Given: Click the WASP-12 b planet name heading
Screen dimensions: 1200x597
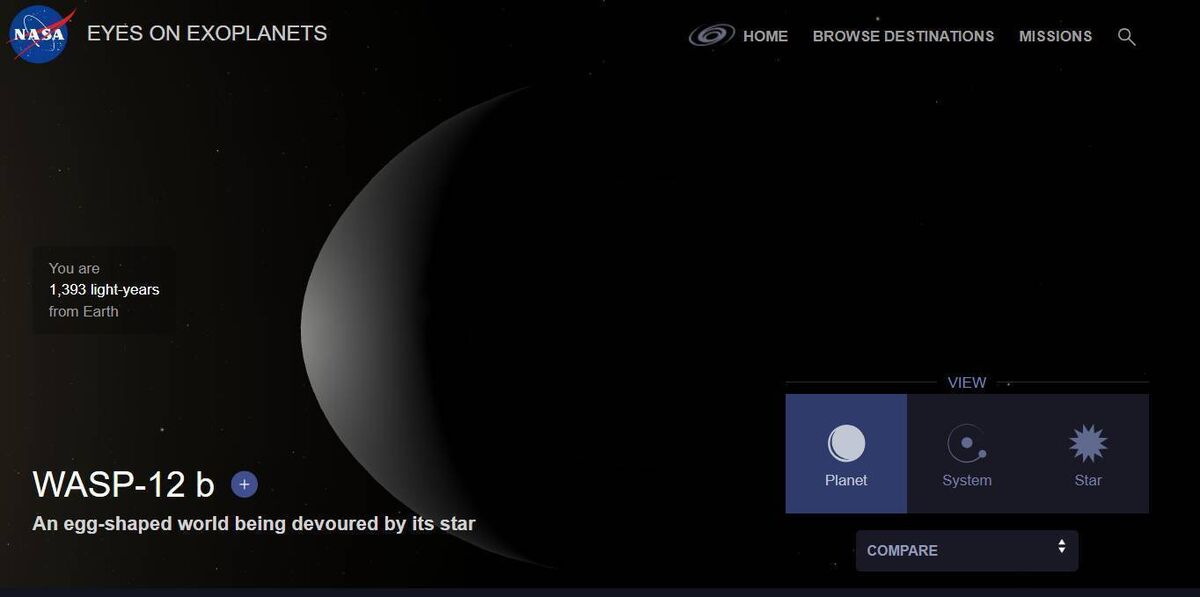Looking at the screenshot, I should [124, 484].
